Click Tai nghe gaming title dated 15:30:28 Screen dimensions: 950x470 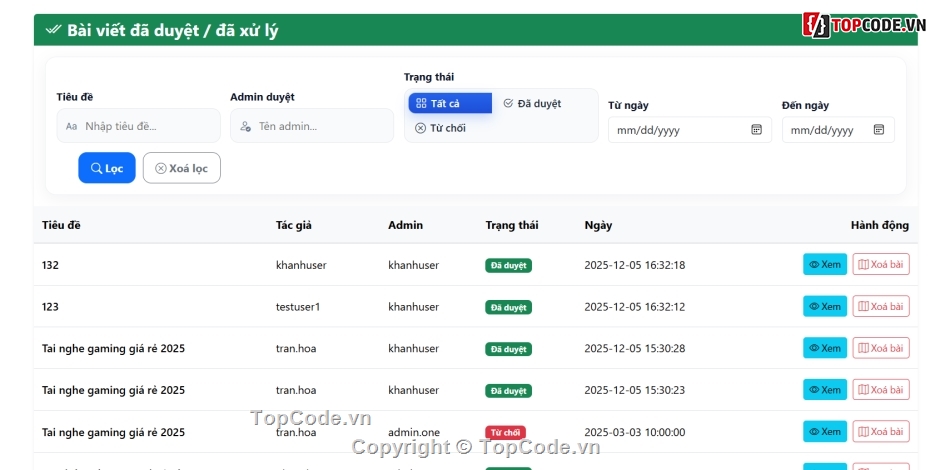113,349
